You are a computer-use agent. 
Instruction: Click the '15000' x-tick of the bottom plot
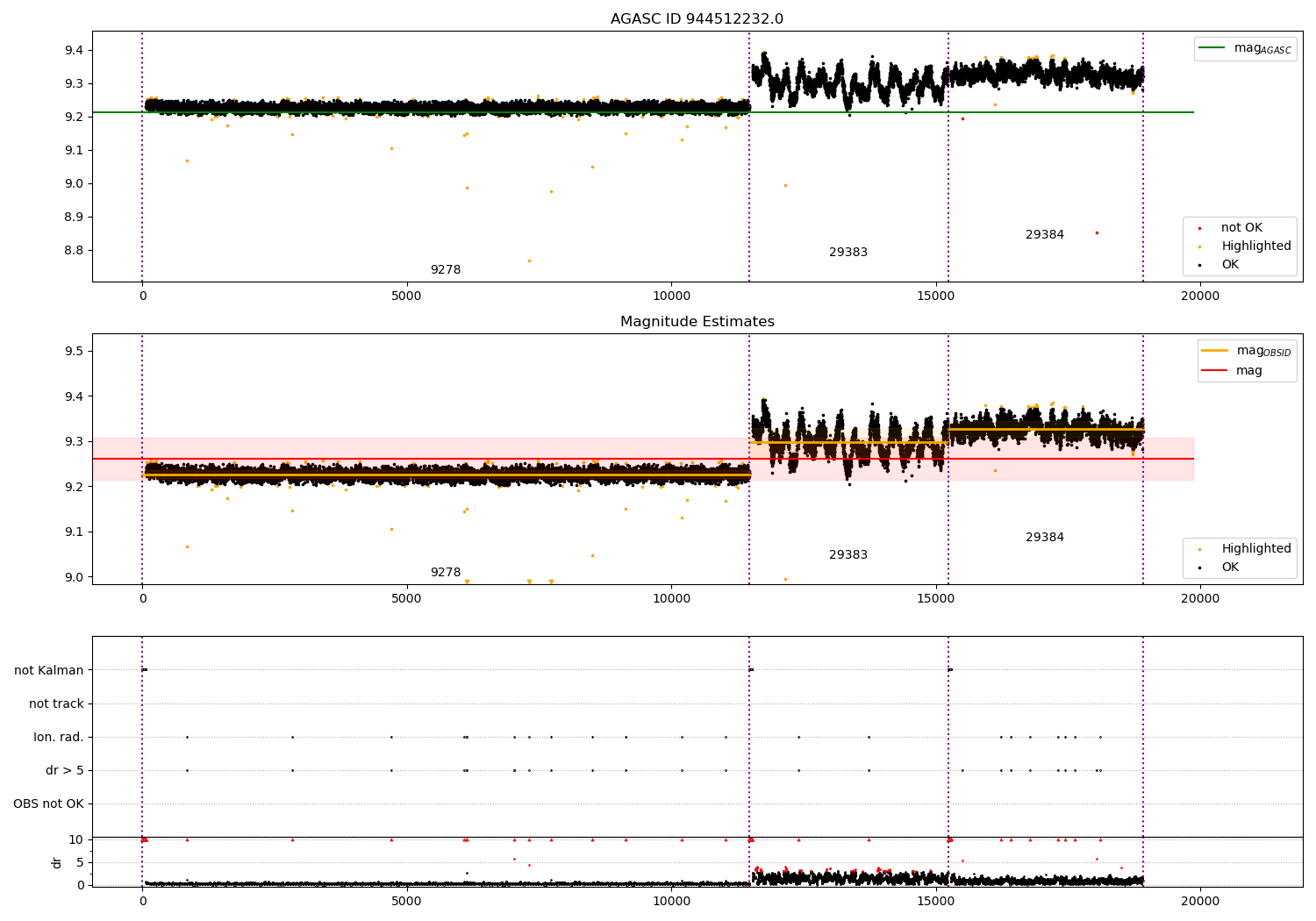(x=935, y=901)
